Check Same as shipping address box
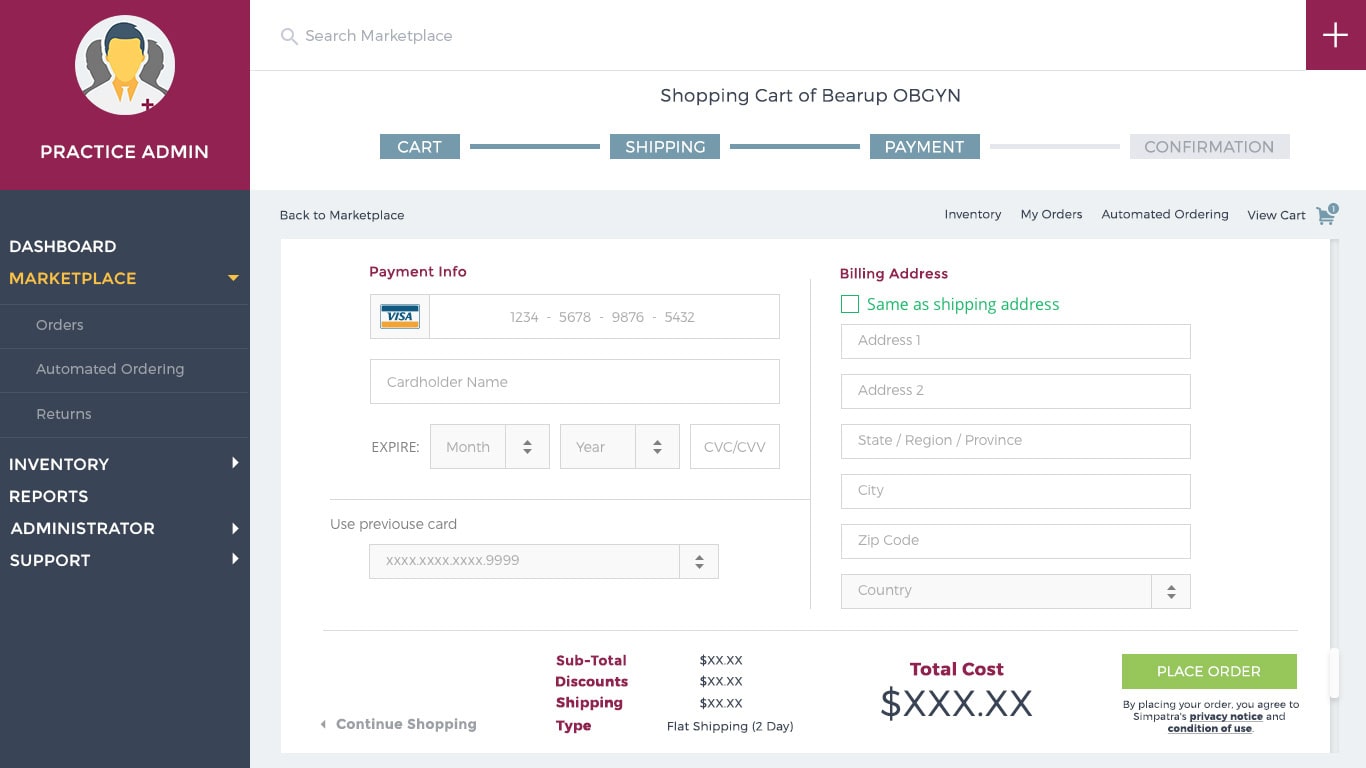Viewport: 1366px width, 768px height. 850,304
